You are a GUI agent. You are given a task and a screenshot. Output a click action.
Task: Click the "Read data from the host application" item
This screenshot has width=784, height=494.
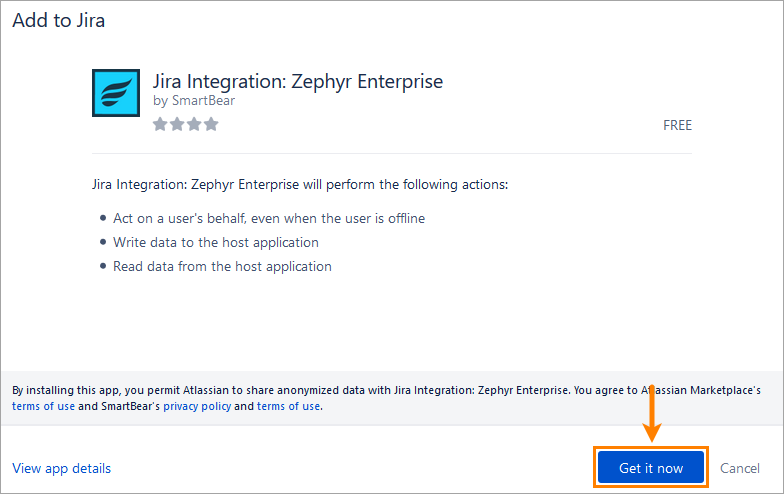click(x=222, y=266)
